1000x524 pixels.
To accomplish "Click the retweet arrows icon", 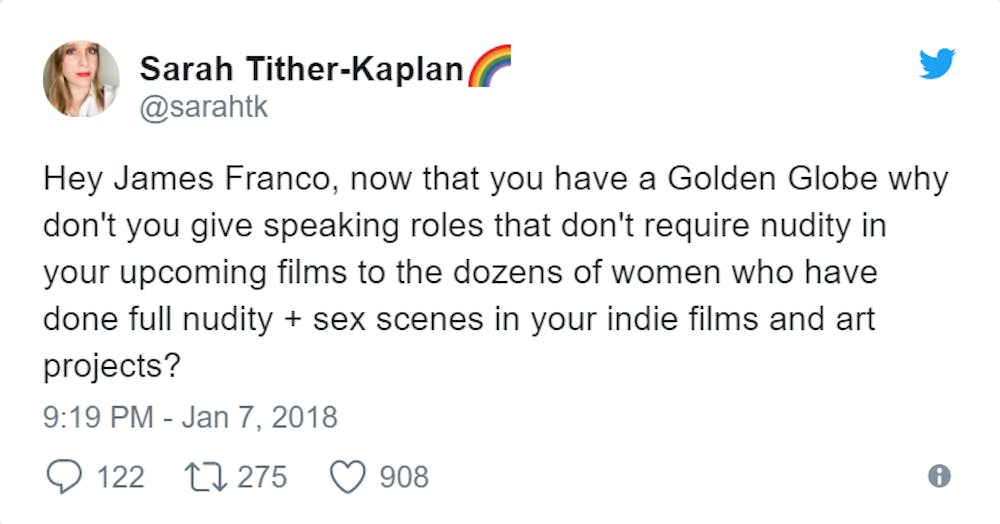I will pos(205,477).
